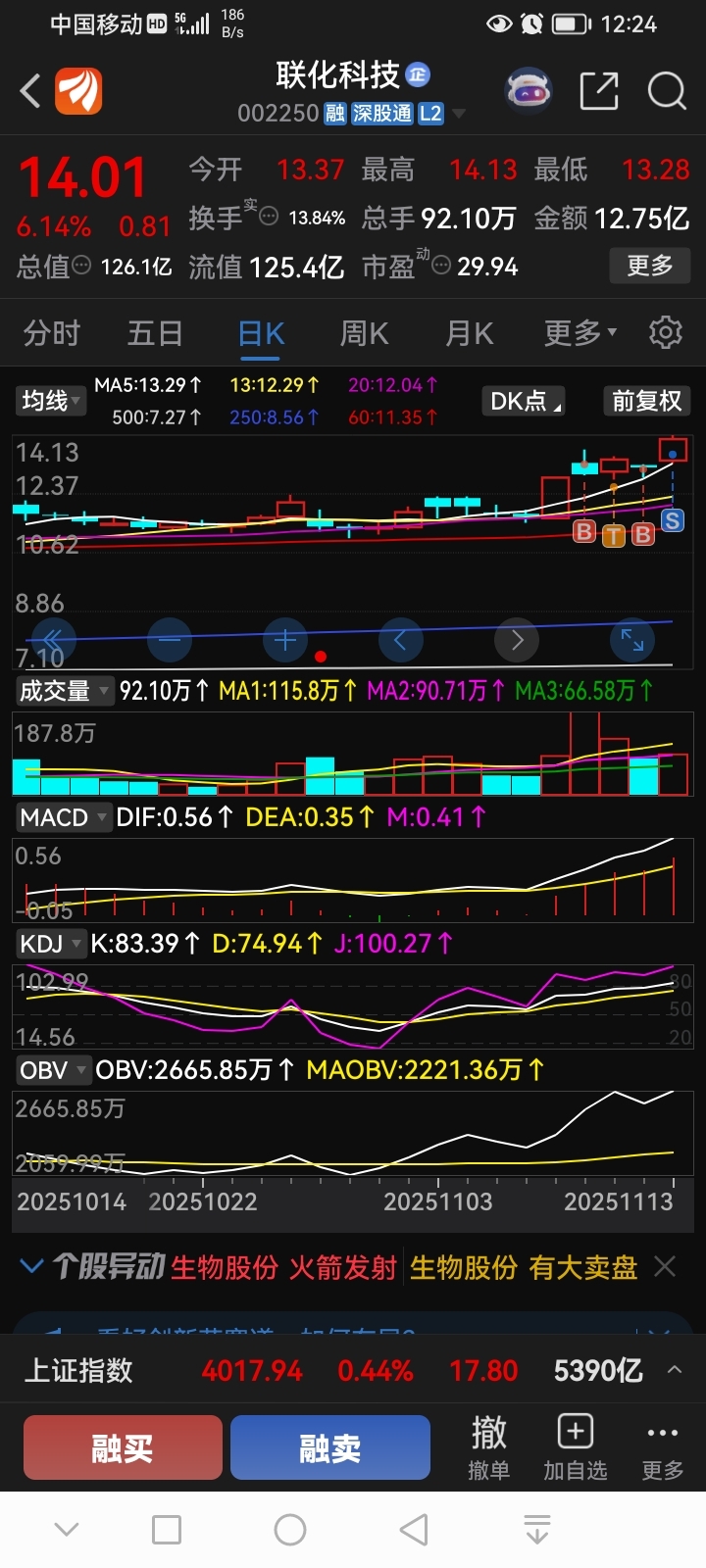The height and width of the screenshot is (1568, 706).
Task: Open chart settings gear icon
Action: [x=666, y=333]
